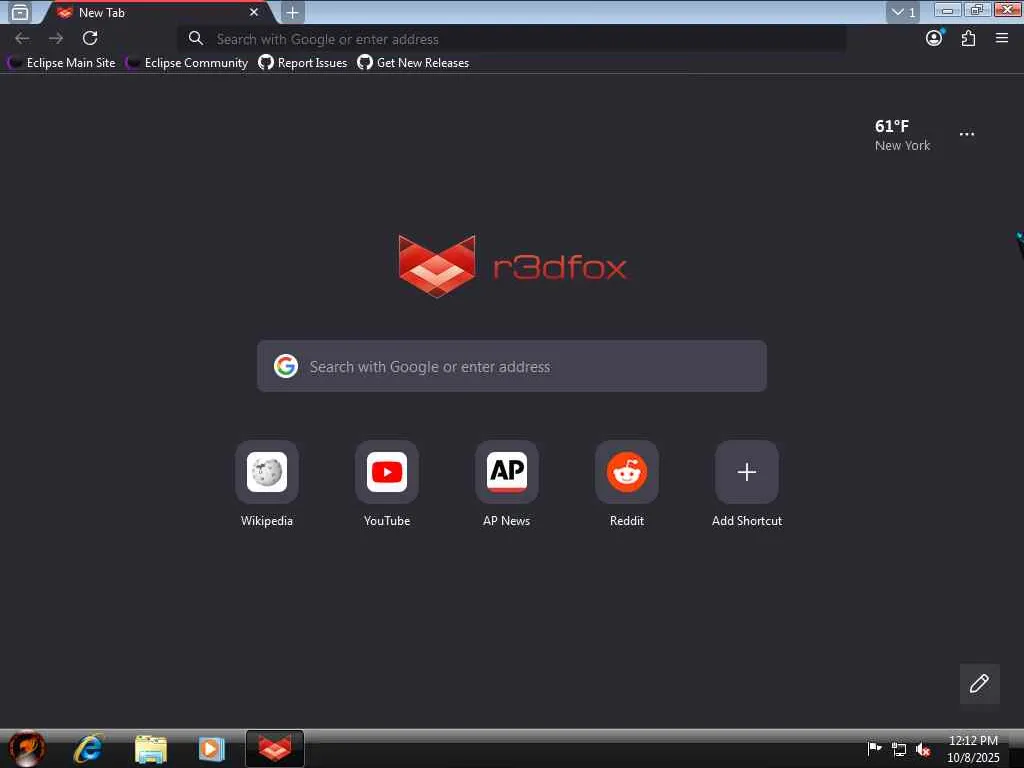Image resolution: width=1024 pixels, height=768 pixels.
Task: Click the r3dfox logo
Action: [512, 266]
